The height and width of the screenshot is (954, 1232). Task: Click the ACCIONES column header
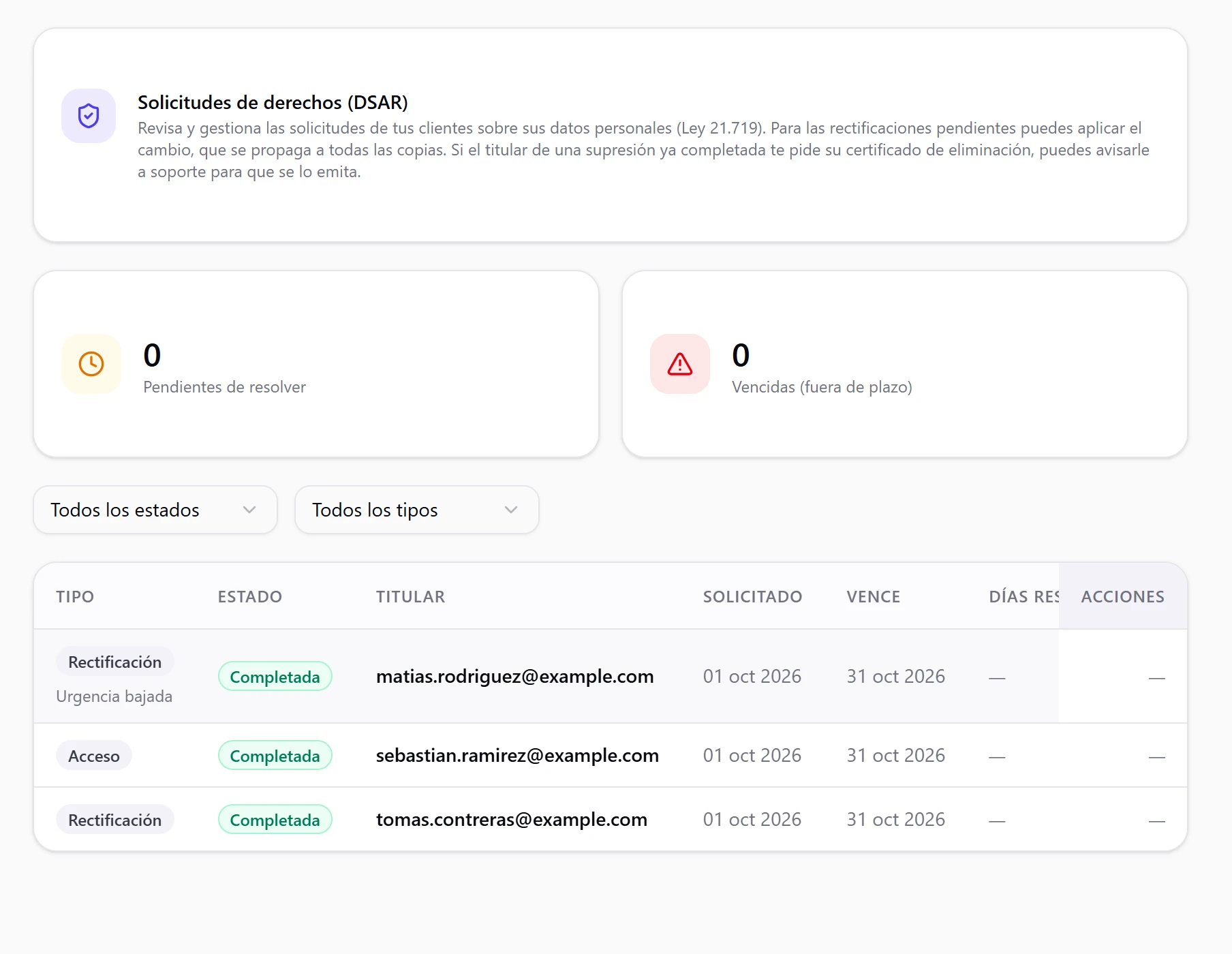coord(1123,597)
